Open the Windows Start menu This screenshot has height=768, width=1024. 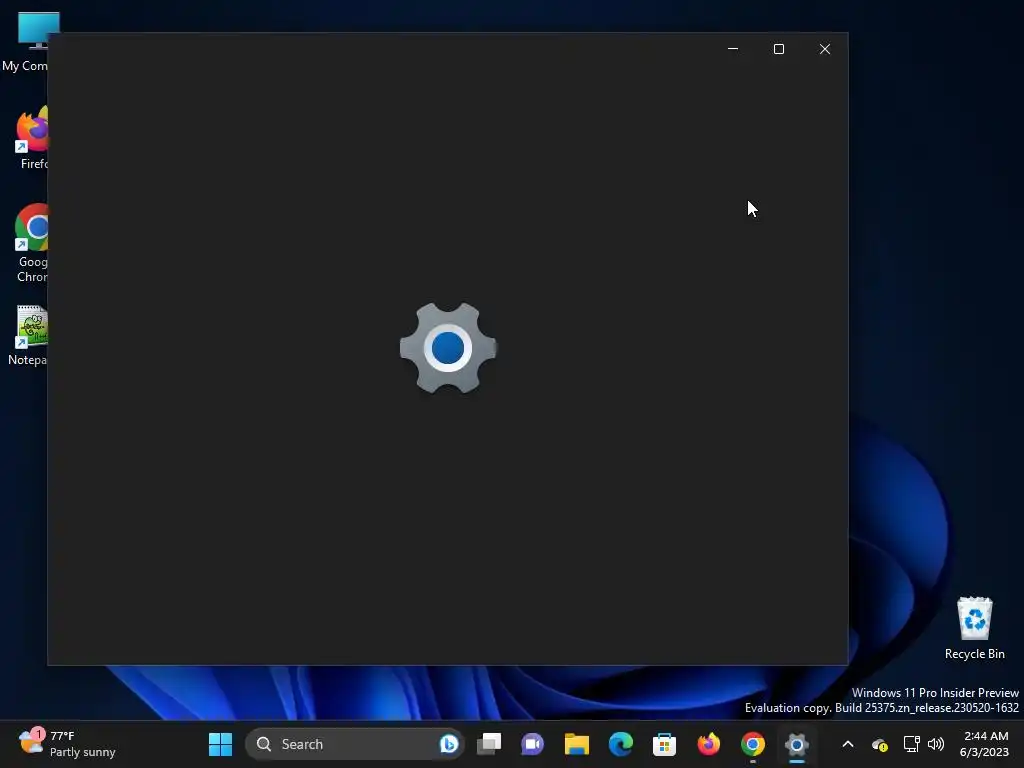220,744
